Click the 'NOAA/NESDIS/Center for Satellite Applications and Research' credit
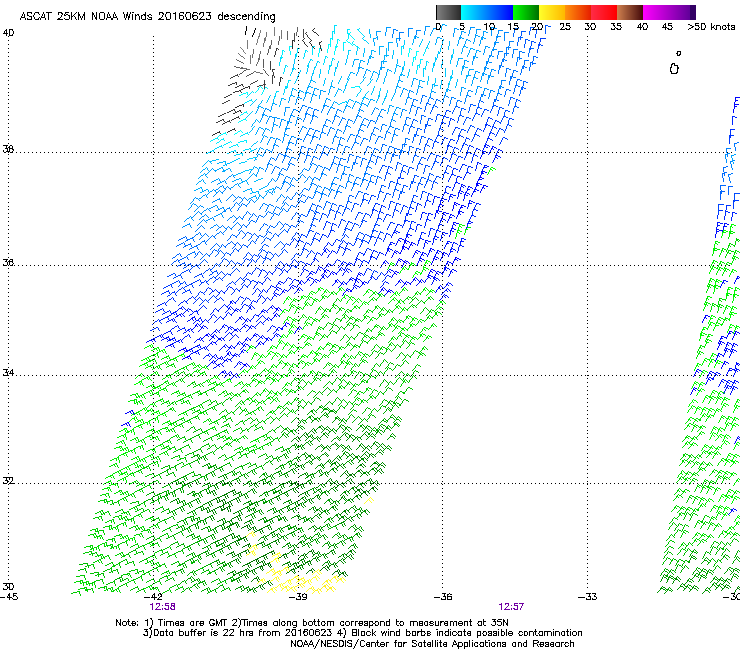Screen dimensions: 740x650 coord(432,644)
